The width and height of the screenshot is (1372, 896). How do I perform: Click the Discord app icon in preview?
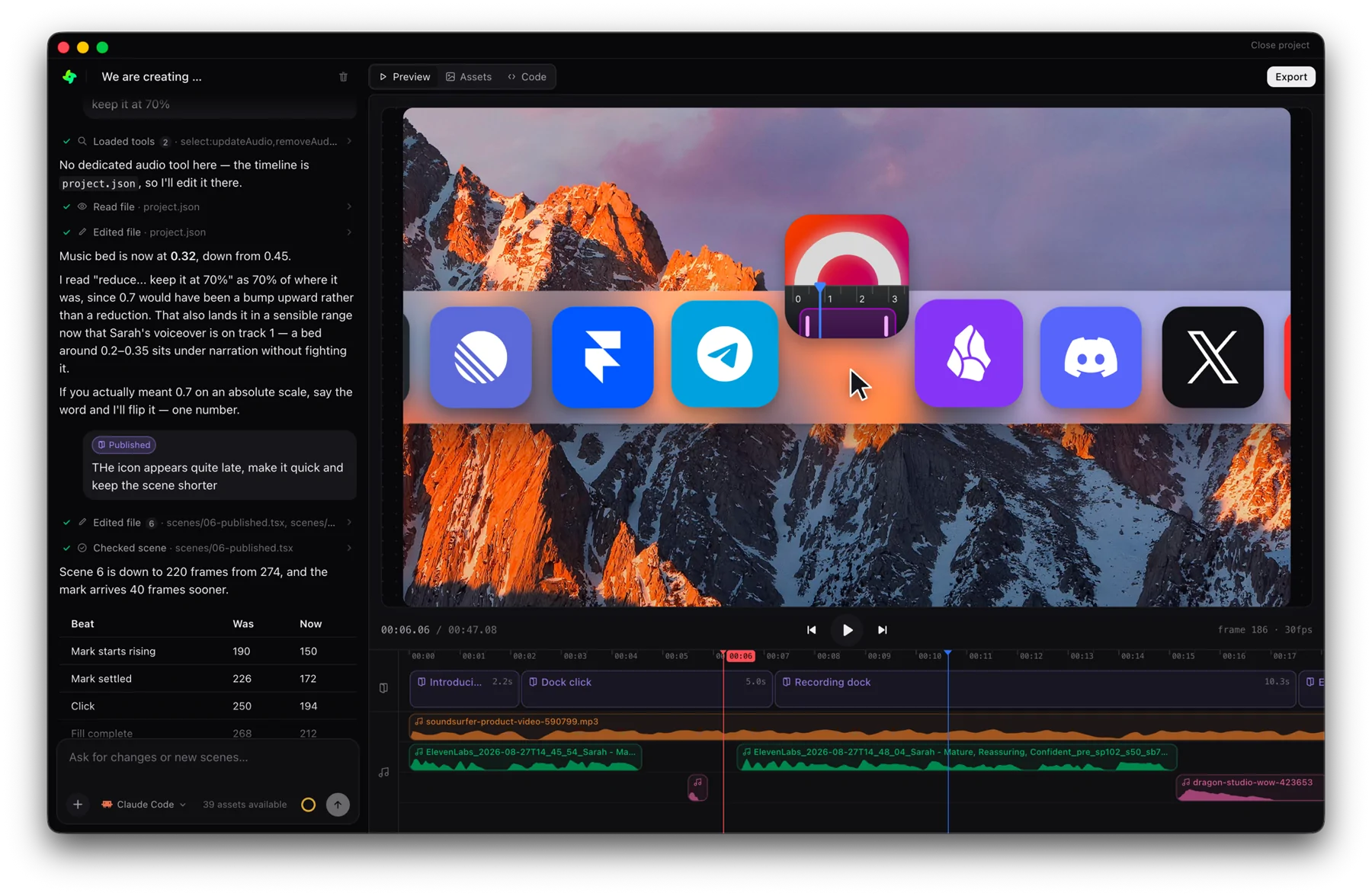1091,357
